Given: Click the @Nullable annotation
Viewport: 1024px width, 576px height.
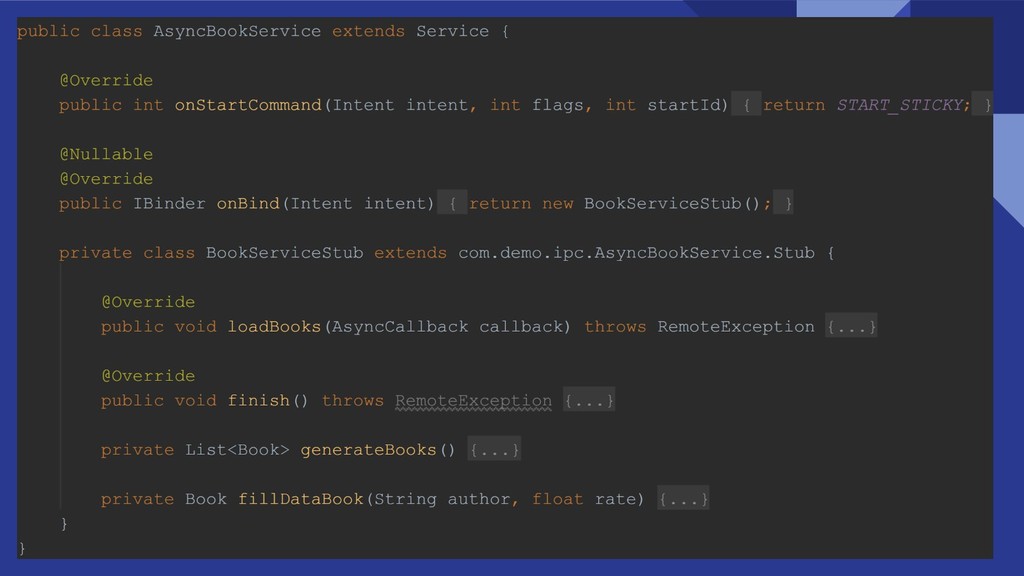Looking at the screenshot, I should click(x=106, y=154).
